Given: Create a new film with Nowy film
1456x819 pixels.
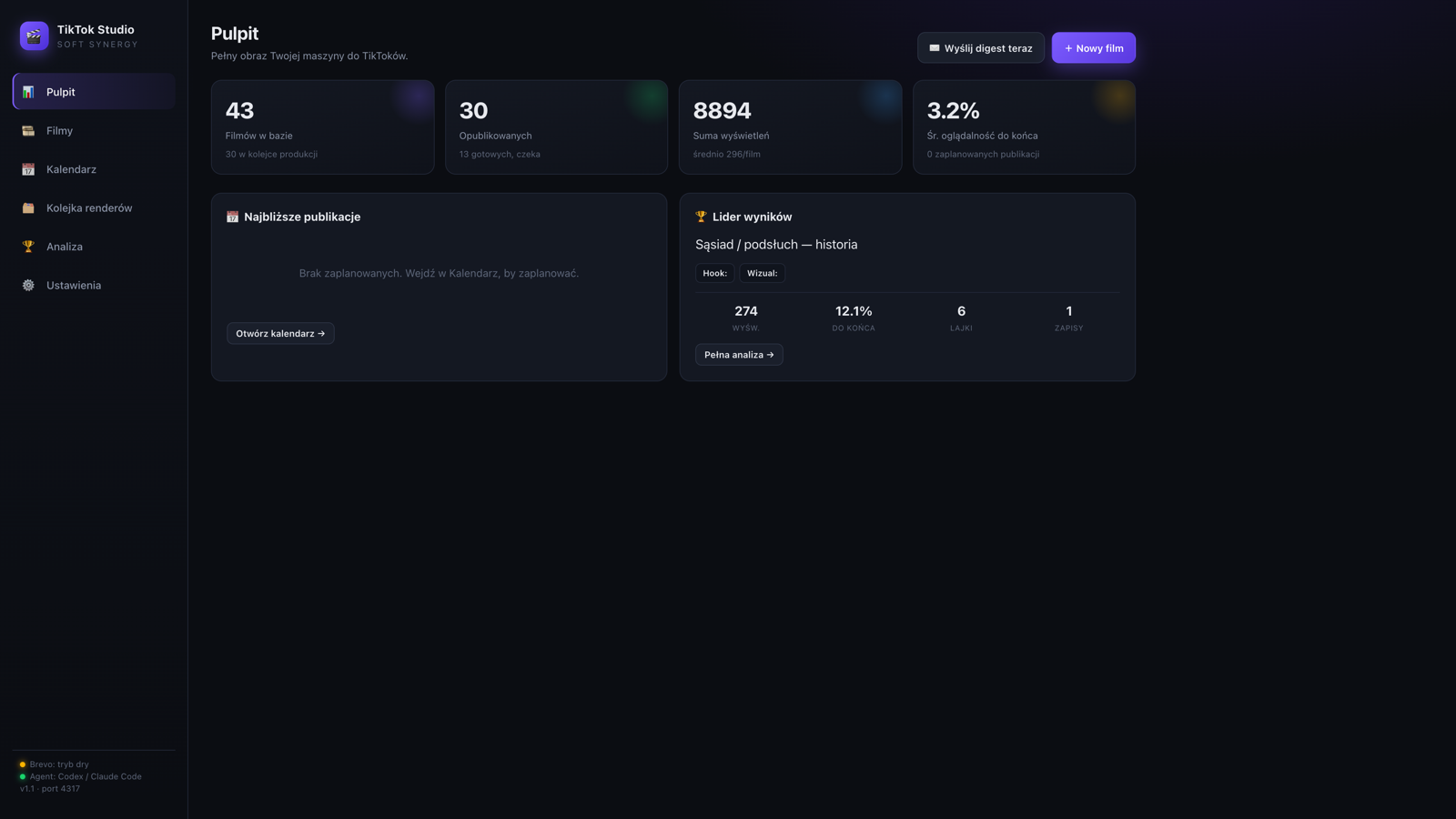Looking at the screenshot, I should coord(1094,48).
